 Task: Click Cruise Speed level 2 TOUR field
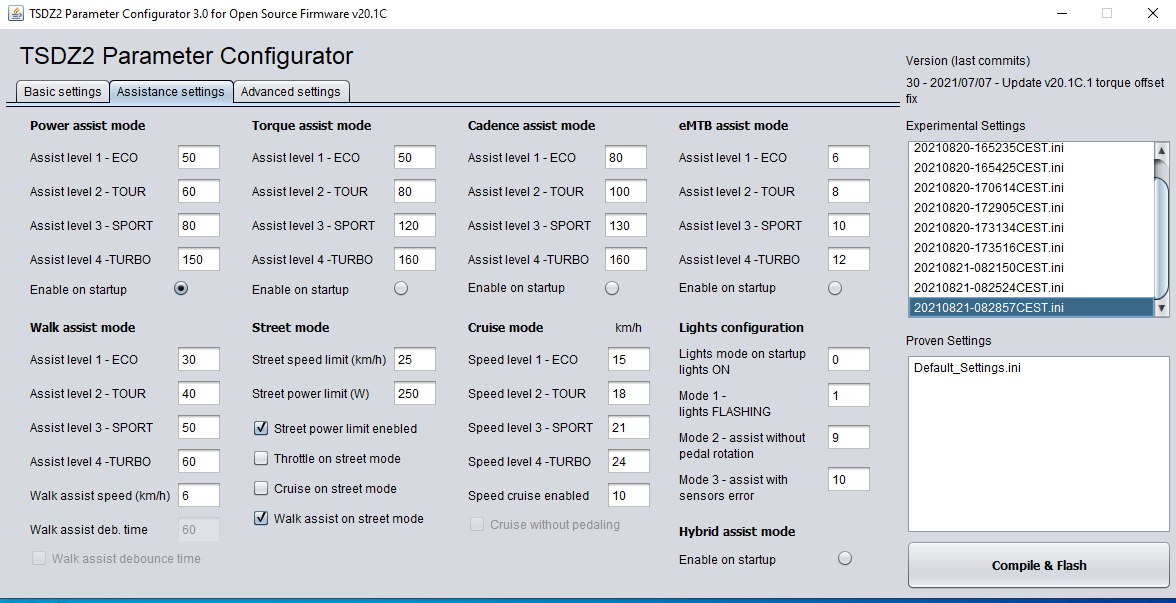628,393
